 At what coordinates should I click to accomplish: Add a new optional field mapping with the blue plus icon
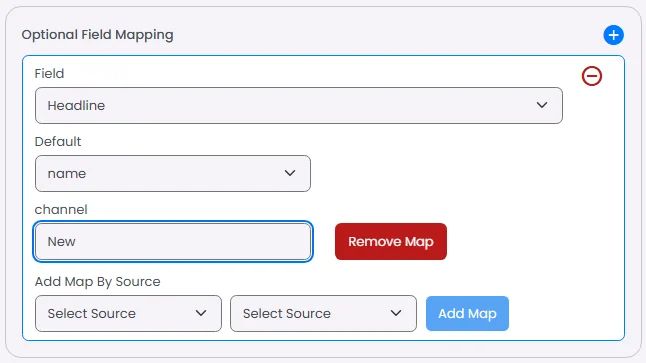point(613,35)
